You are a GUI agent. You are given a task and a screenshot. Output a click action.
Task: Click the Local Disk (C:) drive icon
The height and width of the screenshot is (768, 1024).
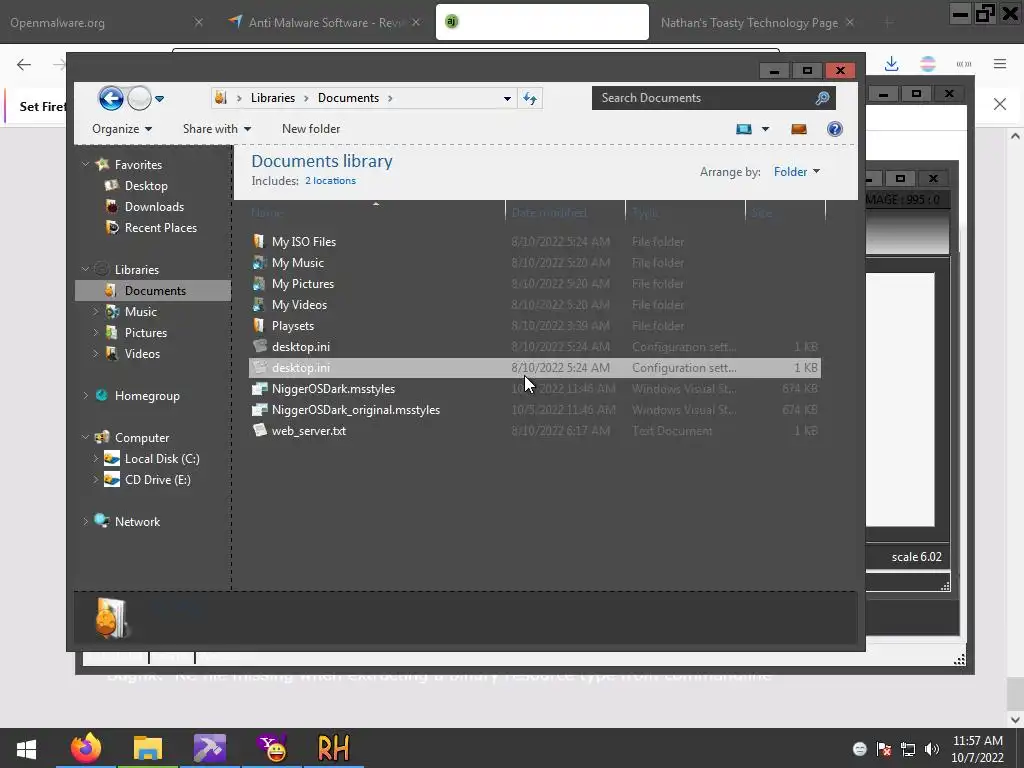coord(112,458)
